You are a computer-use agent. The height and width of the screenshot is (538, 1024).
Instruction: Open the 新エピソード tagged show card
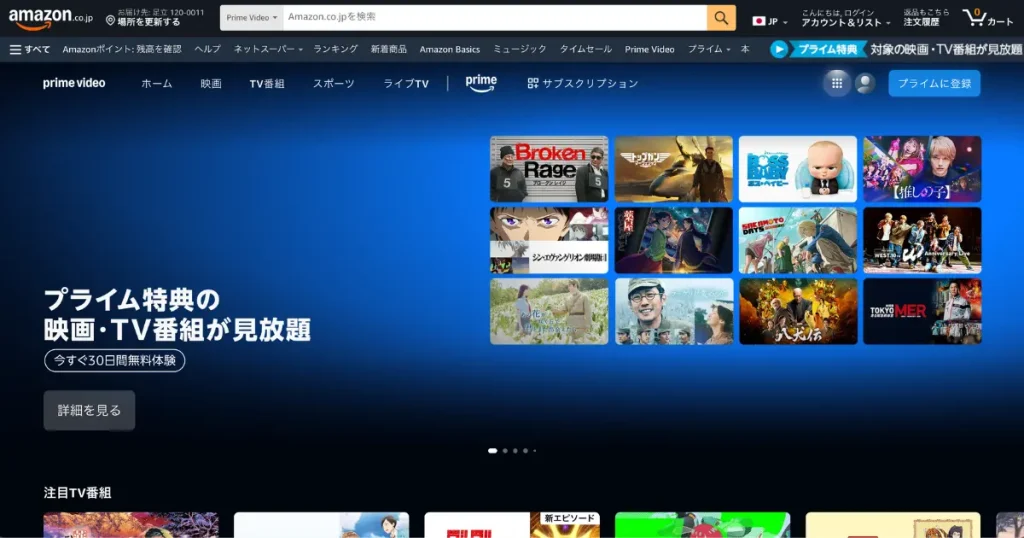511,525
